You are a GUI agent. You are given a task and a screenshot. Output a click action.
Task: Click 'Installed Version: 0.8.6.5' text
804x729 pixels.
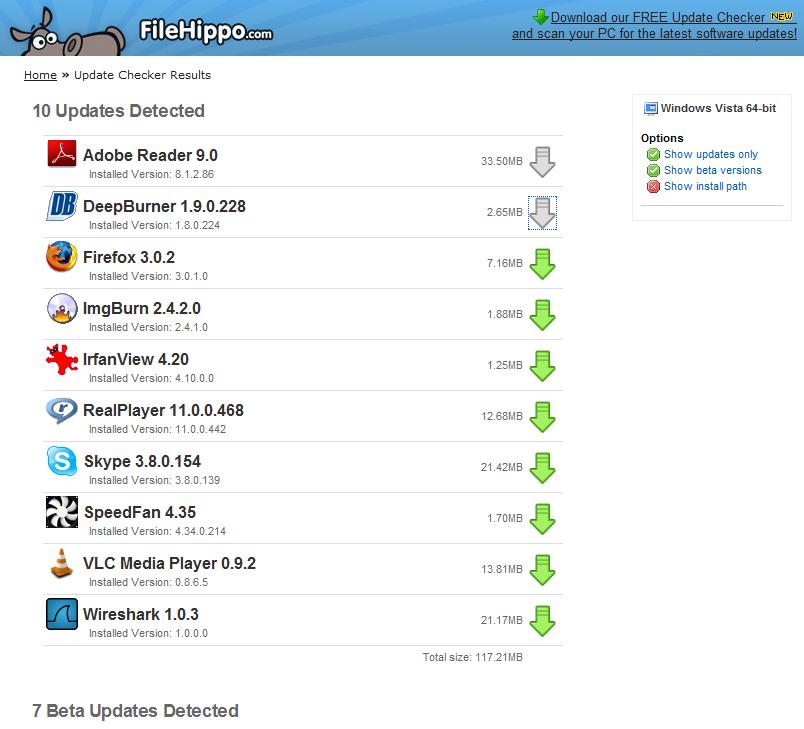coord(148,582)
